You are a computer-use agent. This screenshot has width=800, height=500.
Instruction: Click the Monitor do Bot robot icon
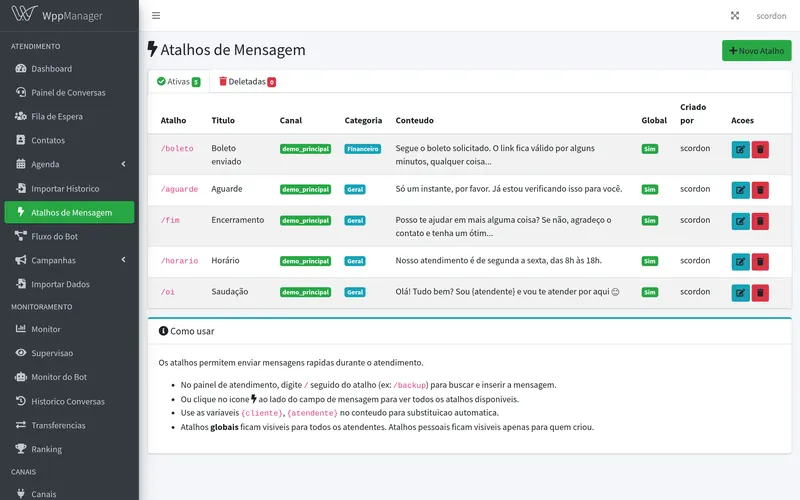coord(20,377)
